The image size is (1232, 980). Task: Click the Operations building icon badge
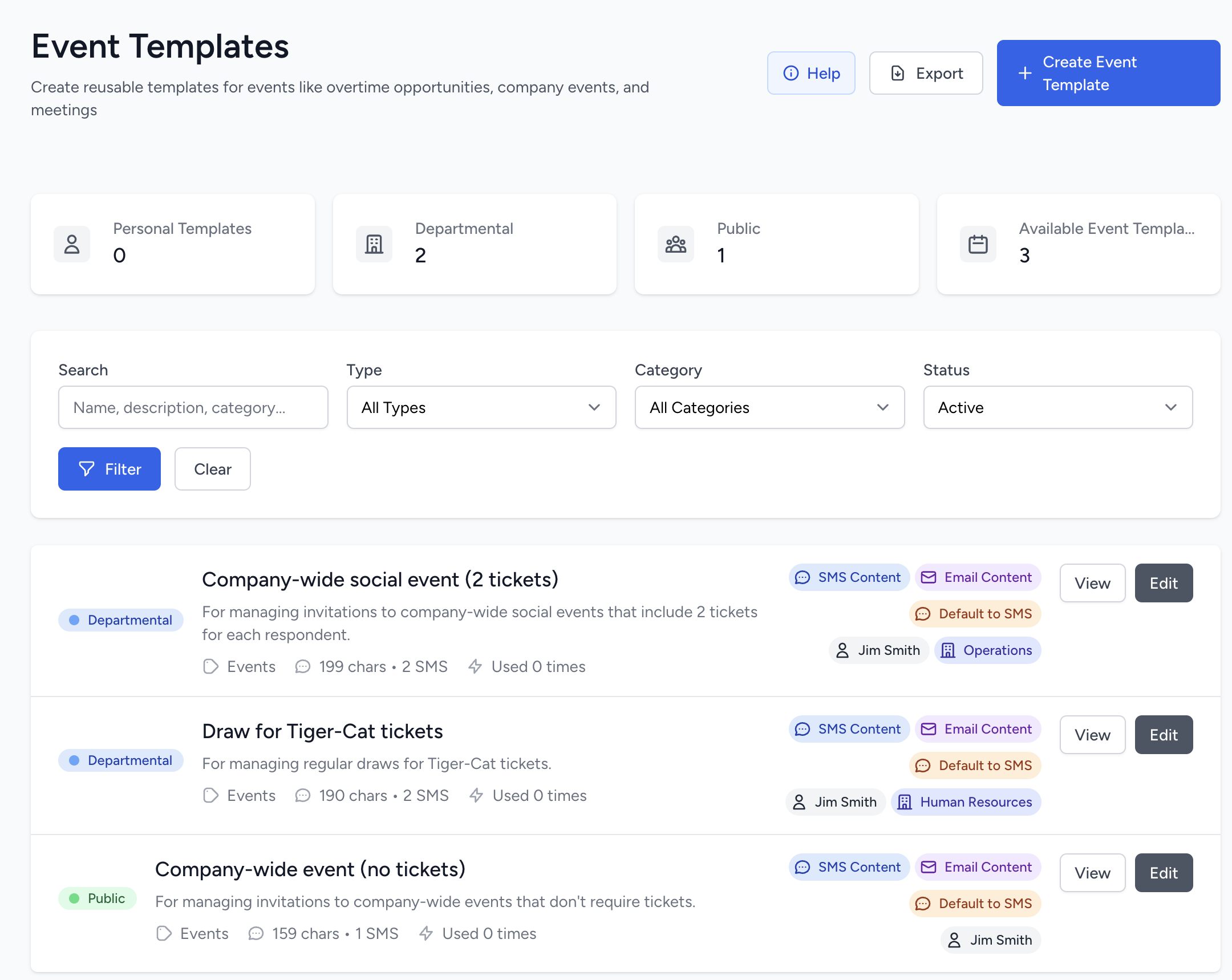click(x=948, y=650)
